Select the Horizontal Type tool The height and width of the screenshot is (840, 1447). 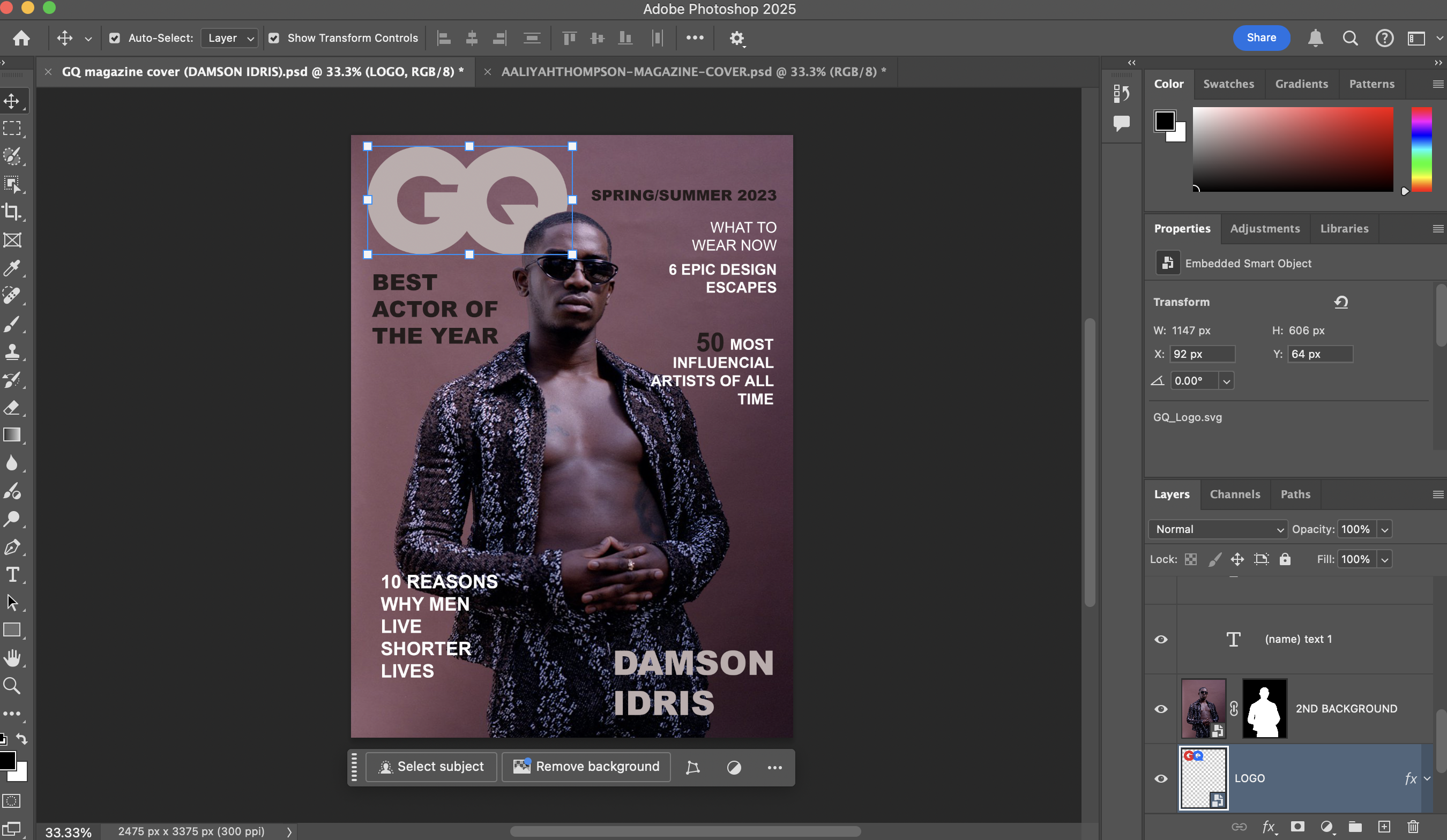pyautogui.click(x=12, y=575)
